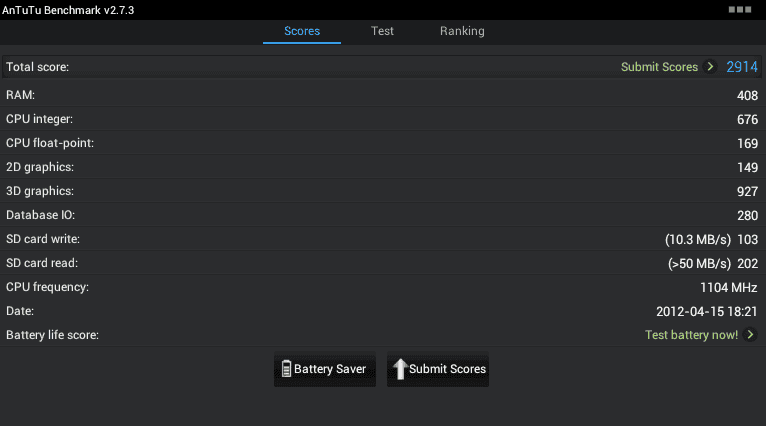Switch to the Test tab

pos(382,31)
